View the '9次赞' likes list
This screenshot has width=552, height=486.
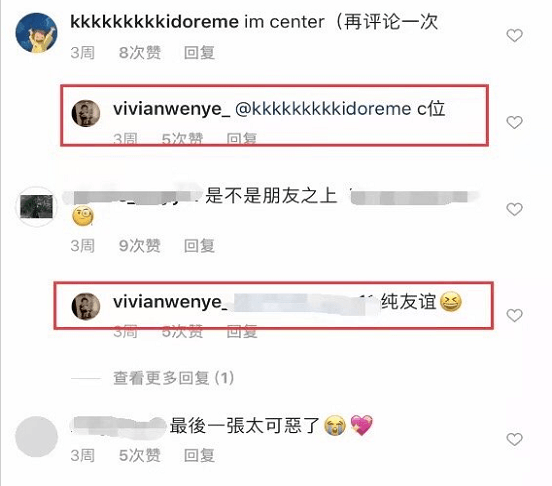140,246
